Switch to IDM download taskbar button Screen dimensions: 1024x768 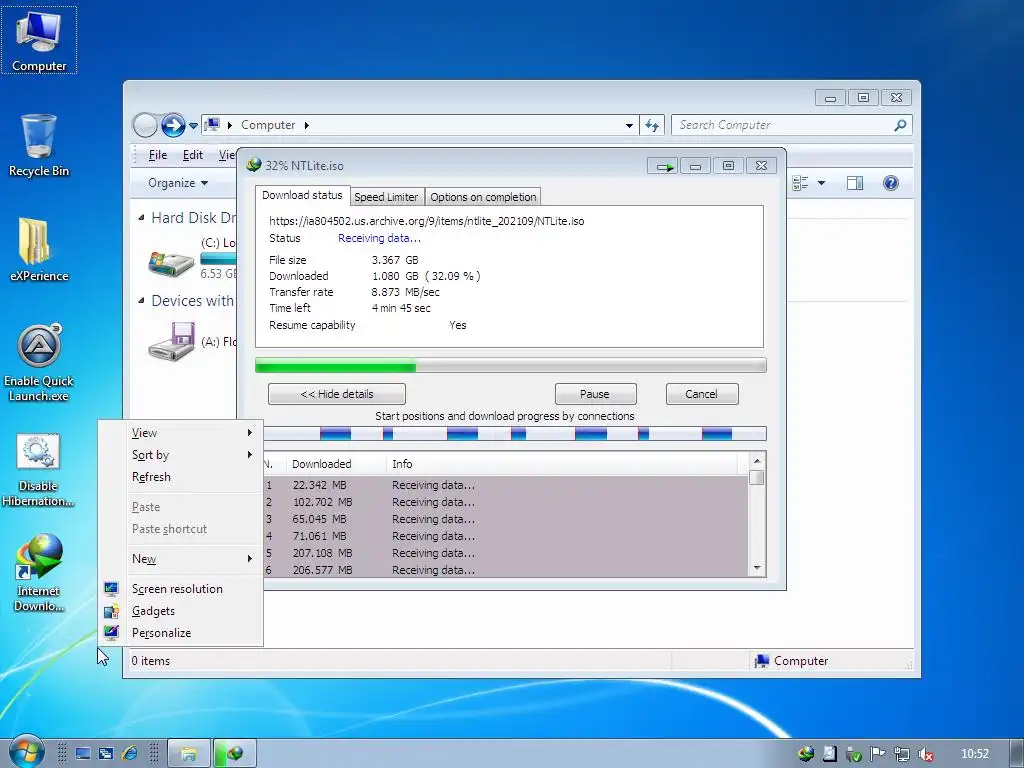tap(235, 754)
